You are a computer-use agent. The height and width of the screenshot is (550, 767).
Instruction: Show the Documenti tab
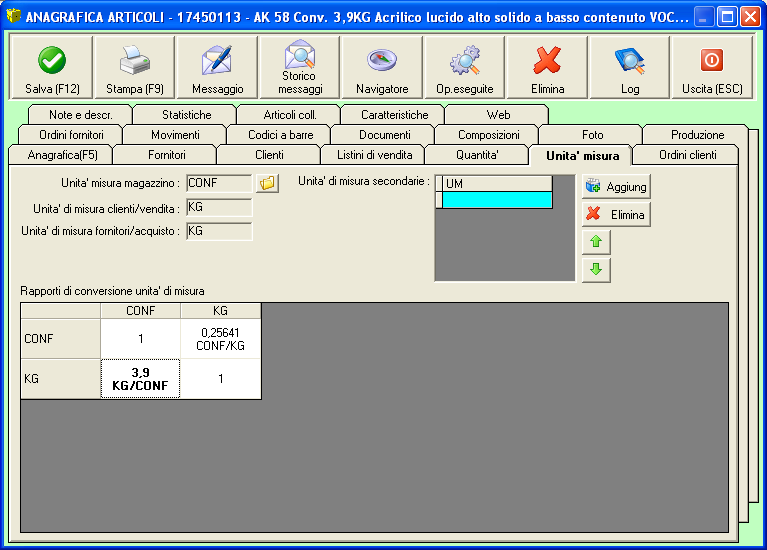[384, 135]
